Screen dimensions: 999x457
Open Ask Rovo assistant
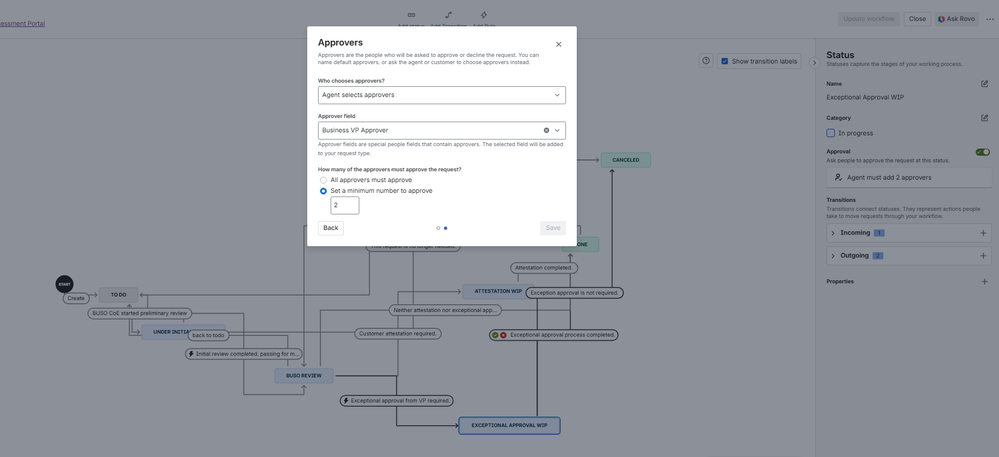(x=956, y=19)
